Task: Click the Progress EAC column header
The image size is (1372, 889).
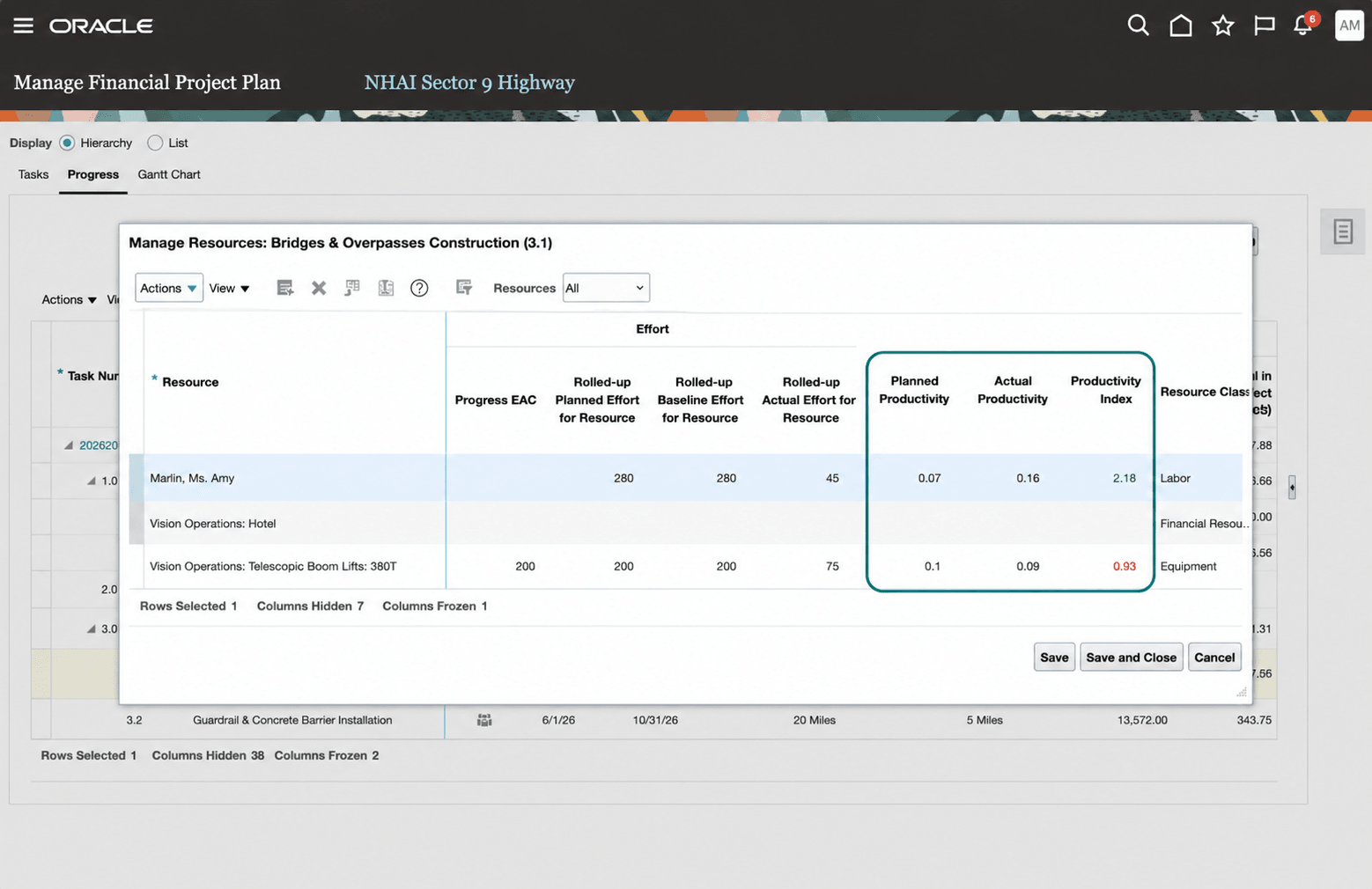Action: point(495,400)
